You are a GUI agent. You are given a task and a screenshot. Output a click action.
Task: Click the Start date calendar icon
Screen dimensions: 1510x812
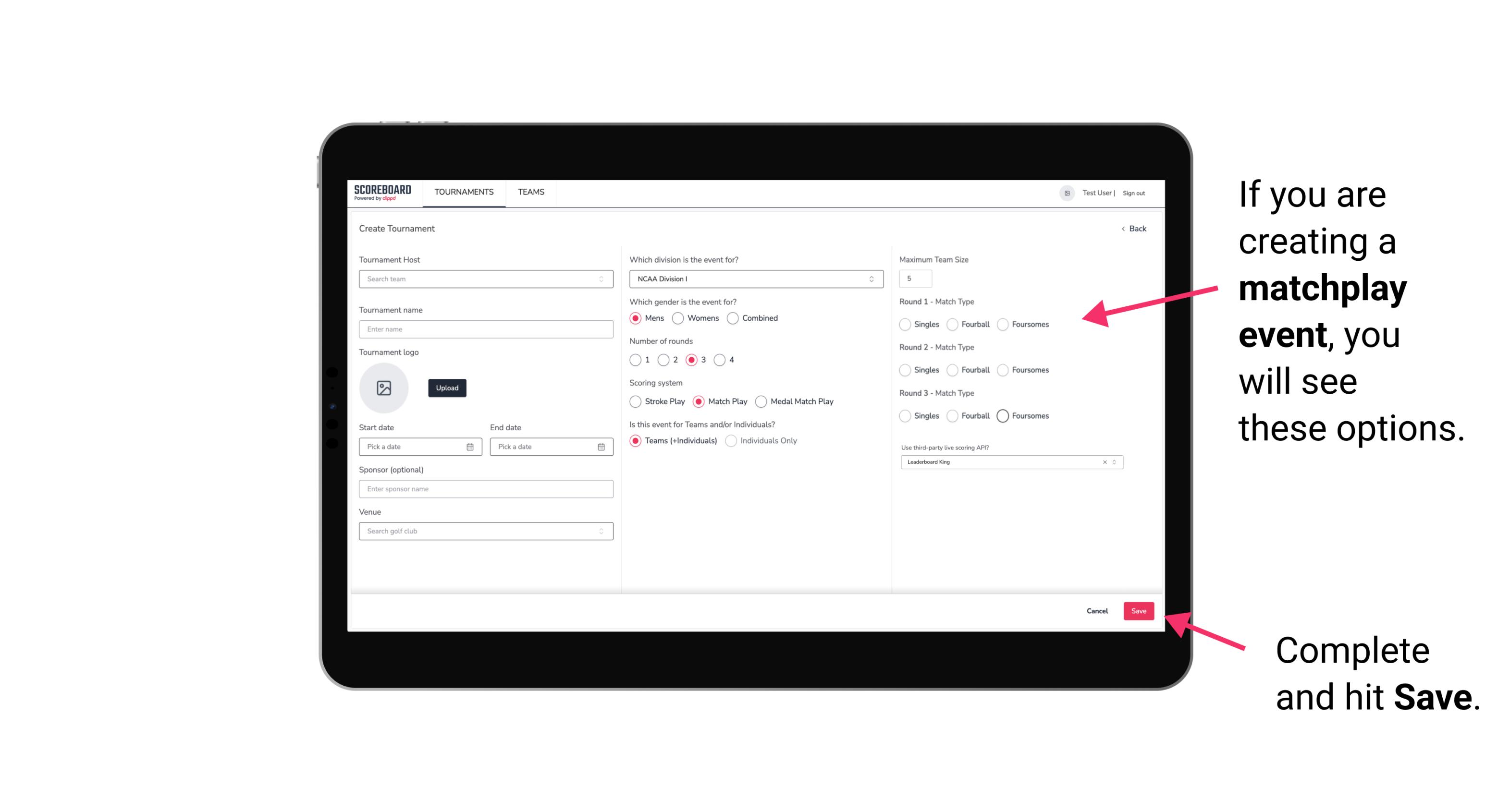click(470, 446)
